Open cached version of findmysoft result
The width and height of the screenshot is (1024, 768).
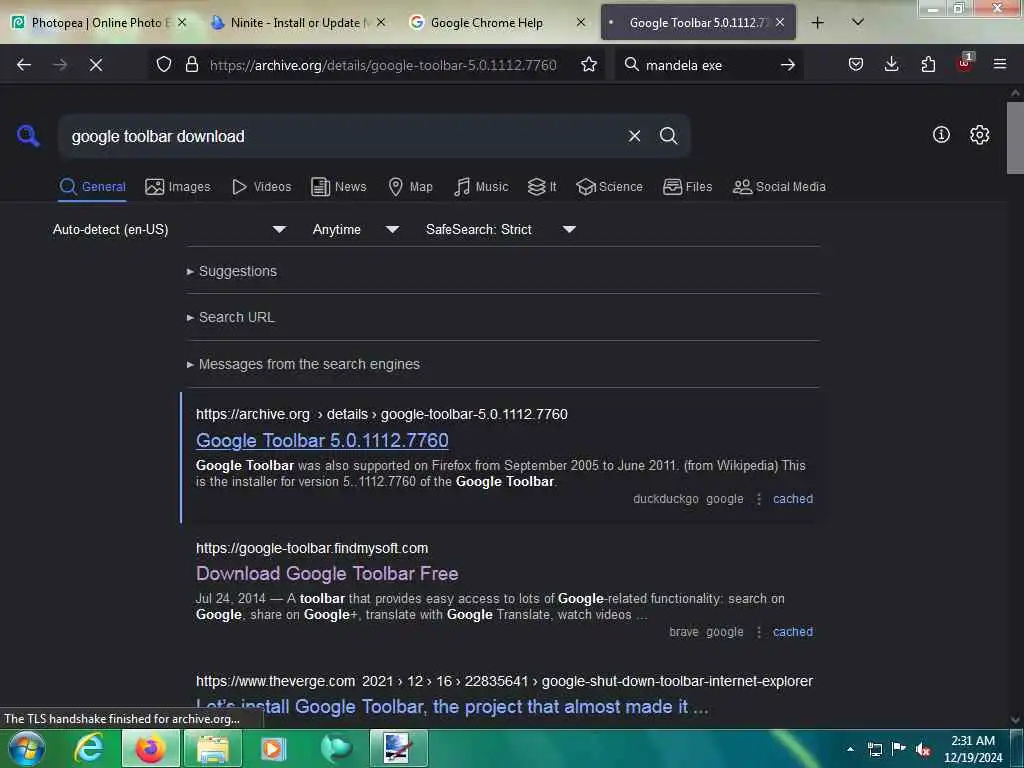(x=793, y=632)
